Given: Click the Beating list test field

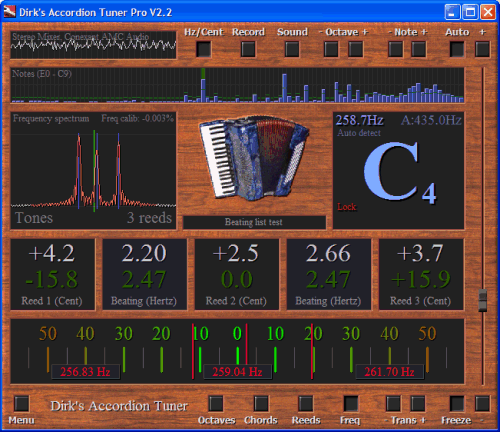Looking at the screenshot, I should (x=254, y=222).
